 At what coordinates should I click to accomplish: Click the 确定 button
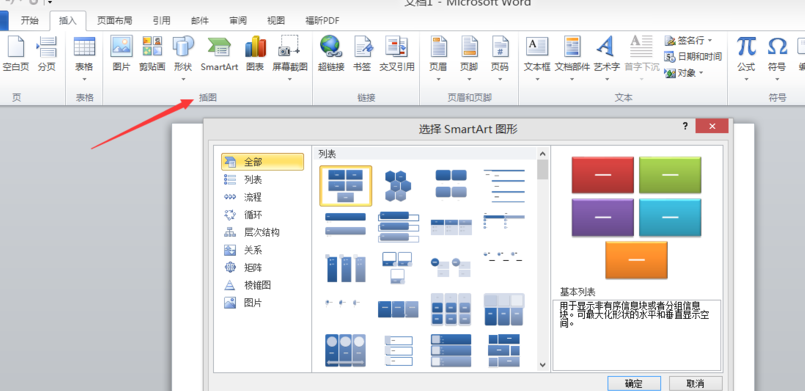[x=634, y=383]
